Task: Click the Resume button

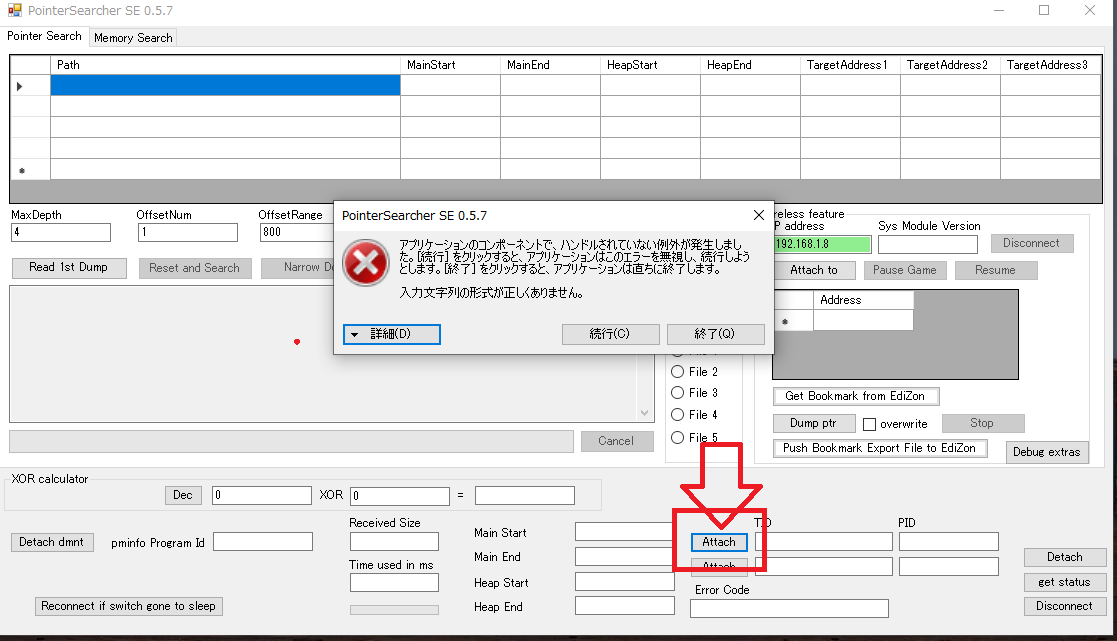Action: tap(995, 271)
